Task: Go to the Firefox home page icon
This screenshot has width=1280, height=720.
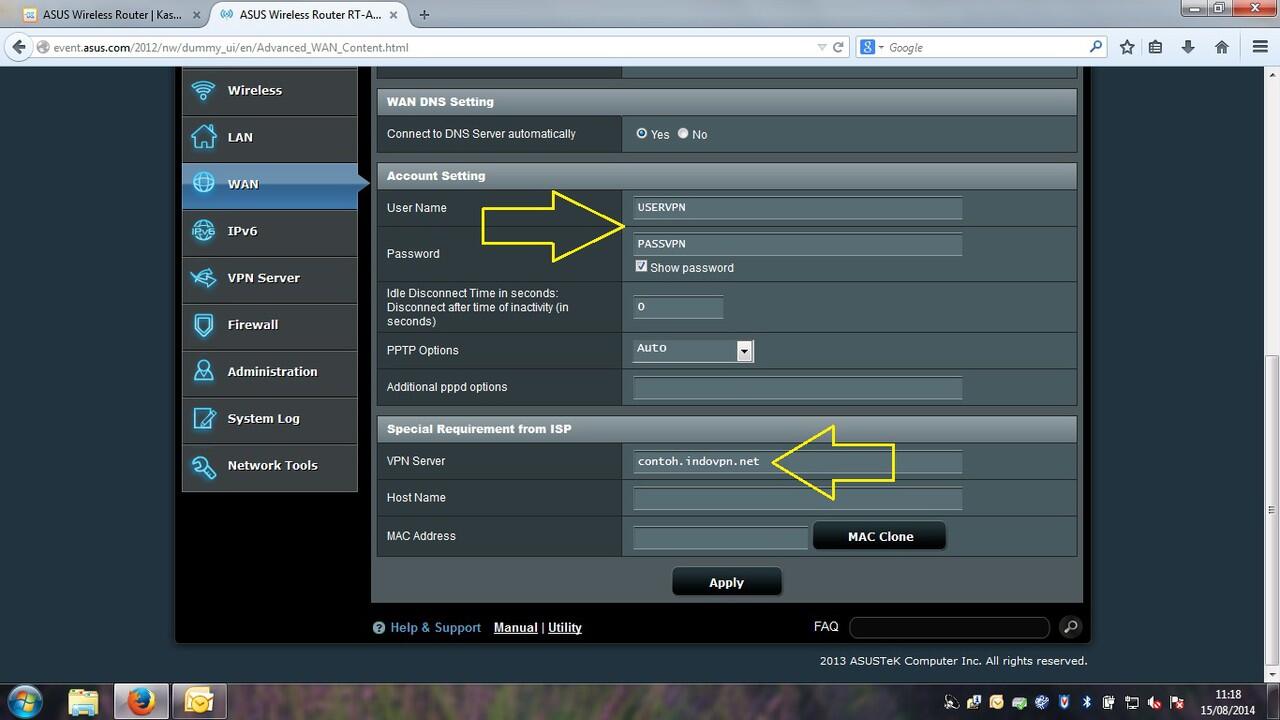Action: point(1221,47)
